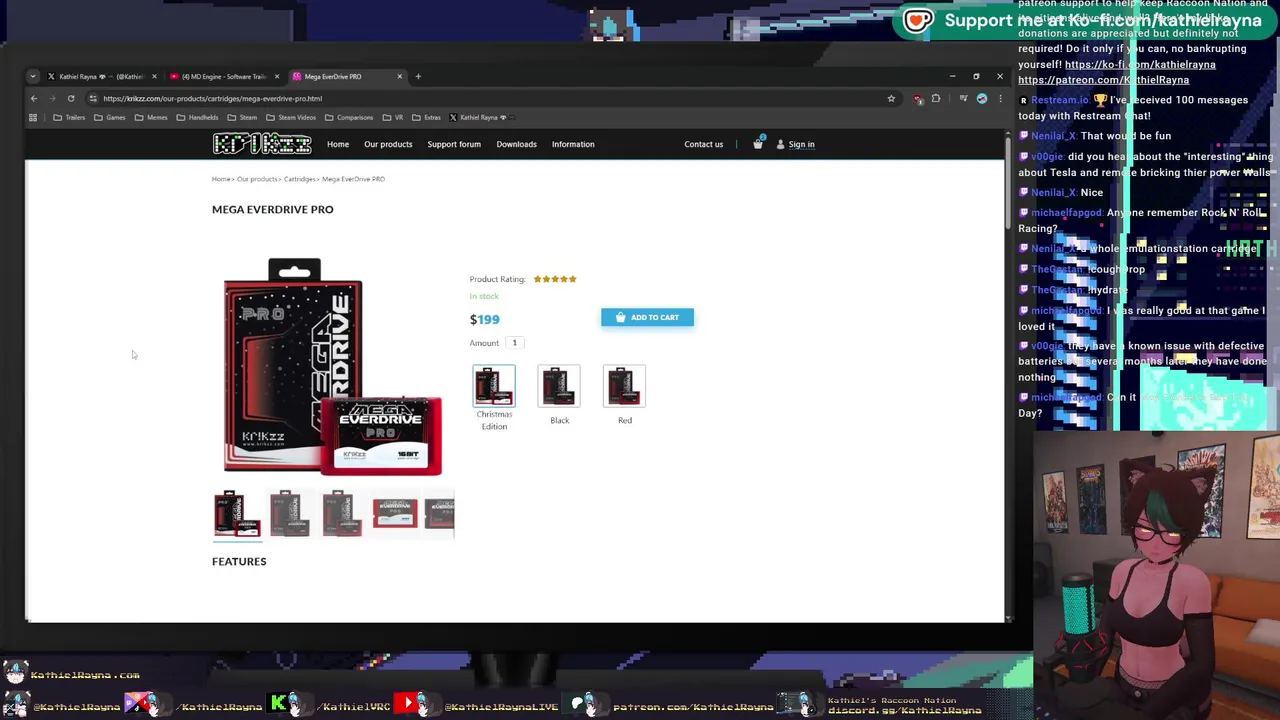Close the Mega EverDrive PRO tab
Image resolution: width=1280 pixels, height=720 pixels.
click(x=399, y=76)
